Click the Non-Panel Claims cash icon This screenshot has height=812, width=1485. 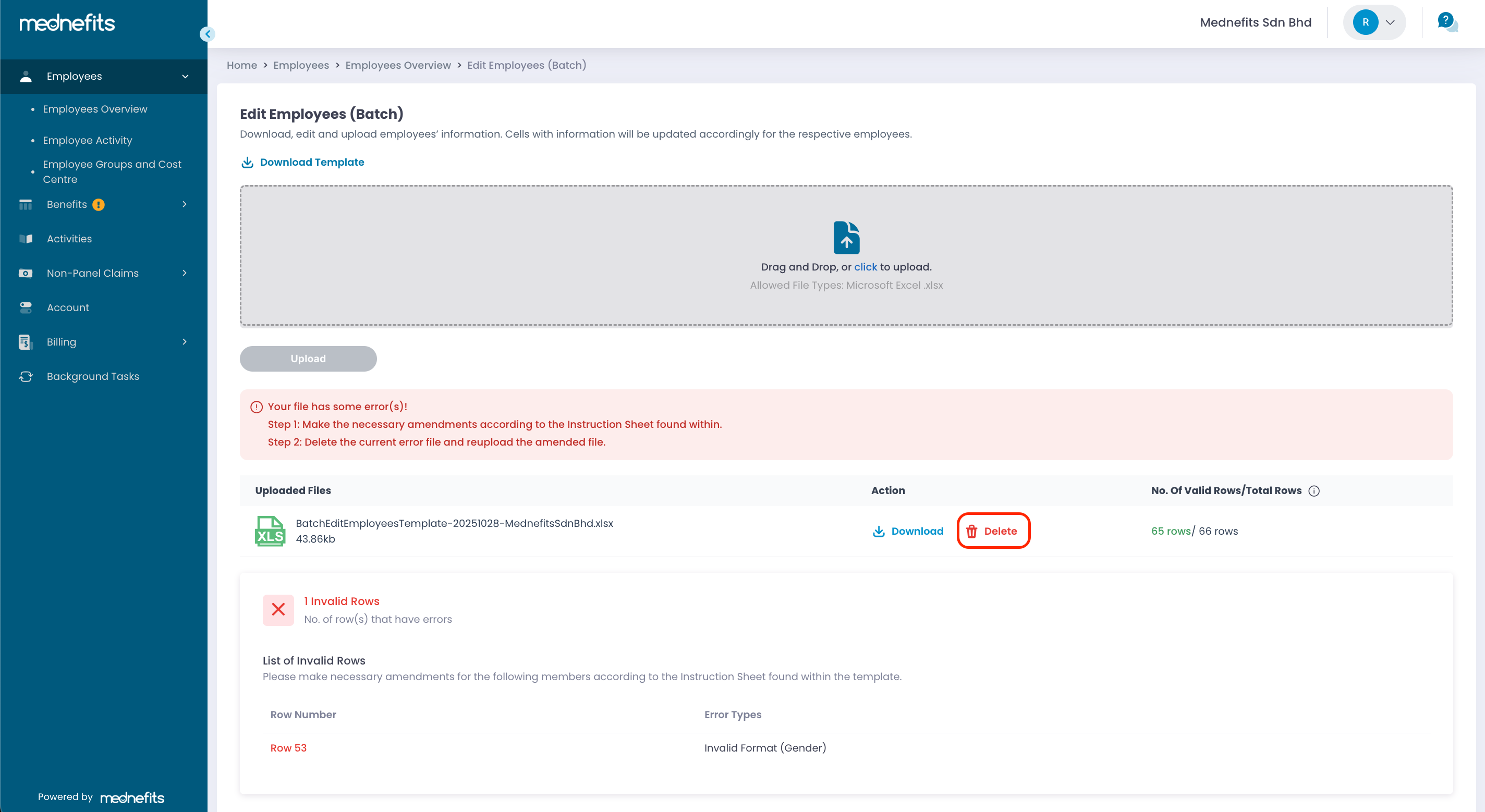tap(26, 273)
